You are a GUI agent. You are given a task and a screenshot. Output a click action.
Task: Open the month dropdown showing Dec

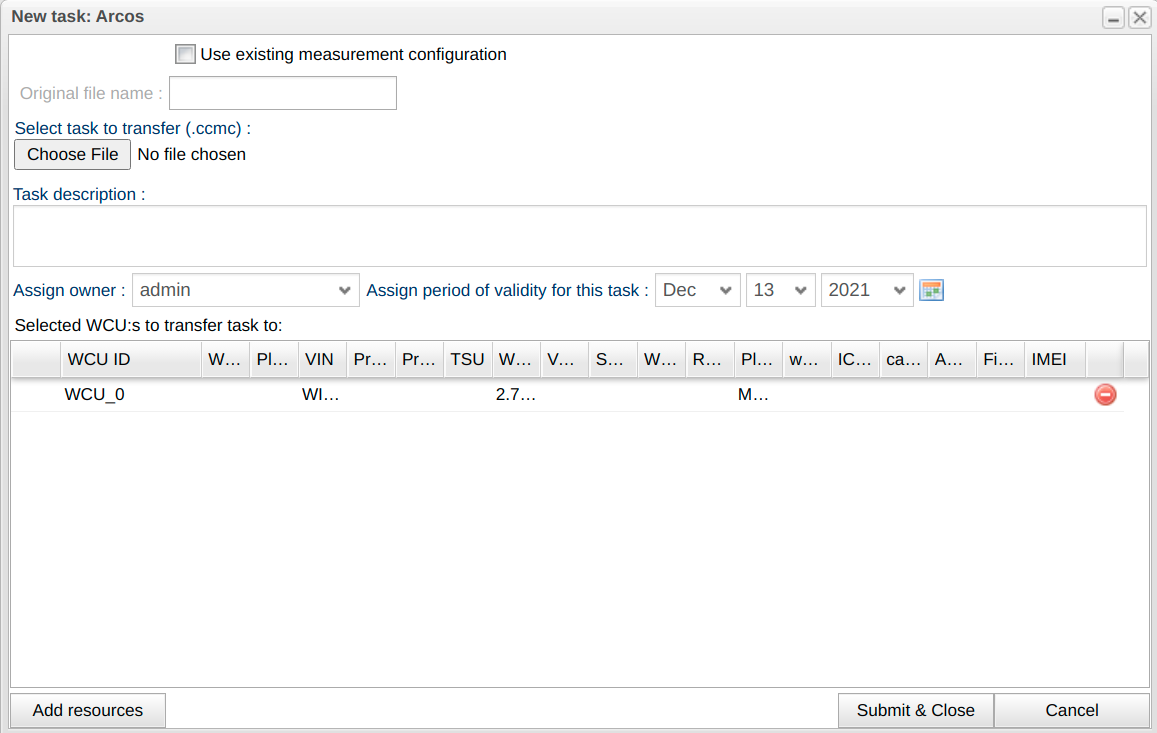coord(697,290)
